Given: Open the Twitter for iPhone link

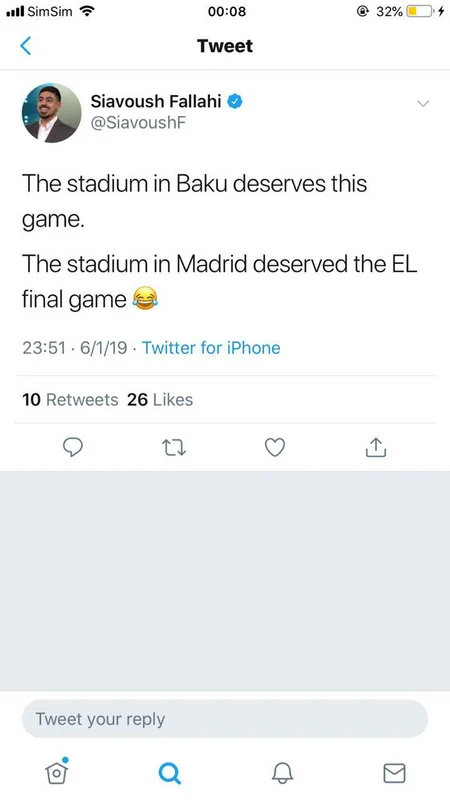Looking at the screenshot, I should coord(211,348).
